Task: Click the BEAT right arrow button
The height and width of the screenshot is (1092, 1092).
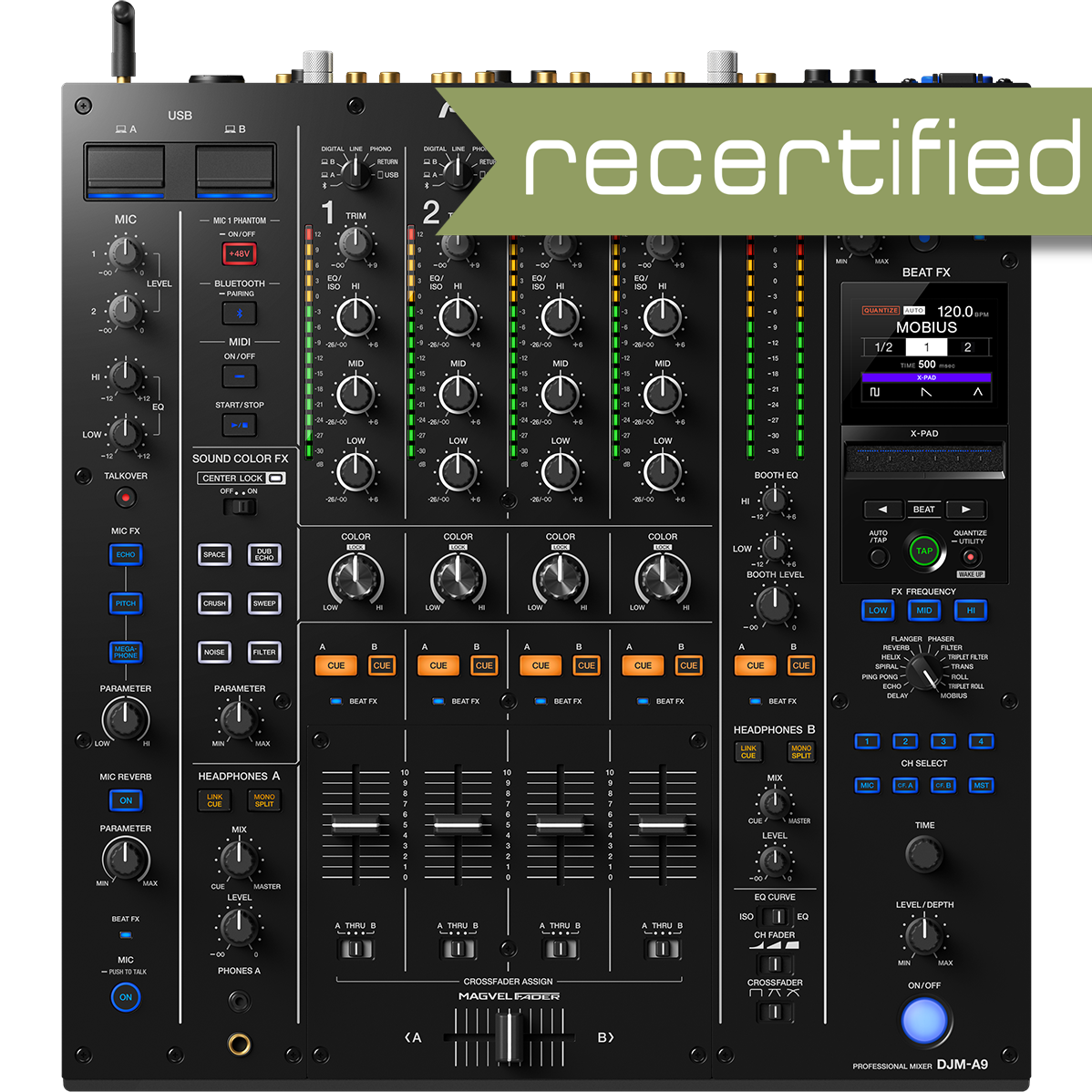Action: [x=966, y=510]
